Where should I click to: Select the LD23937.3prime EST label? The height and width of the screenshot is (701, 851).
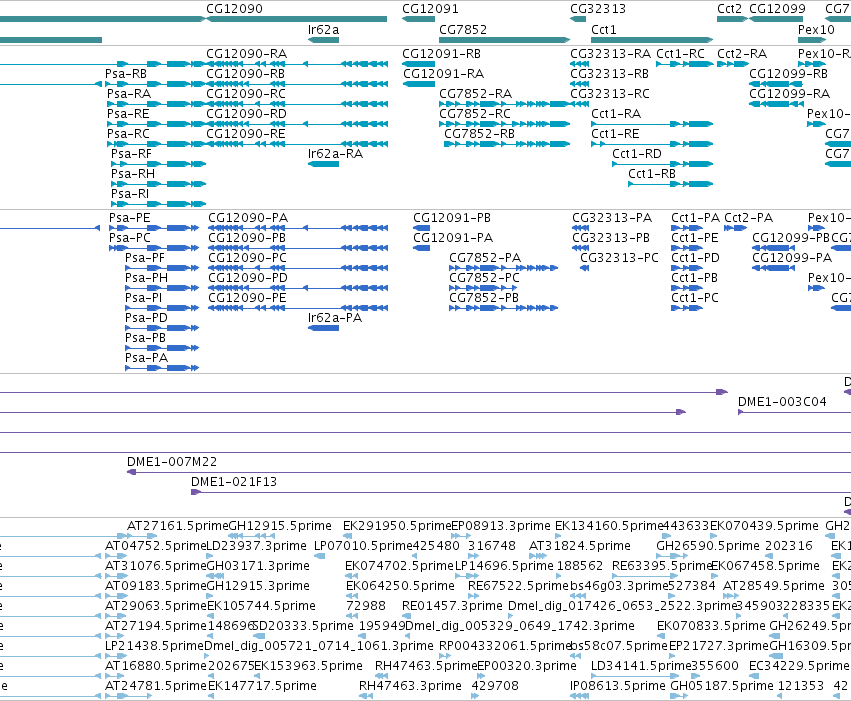(x=257, y=546)
